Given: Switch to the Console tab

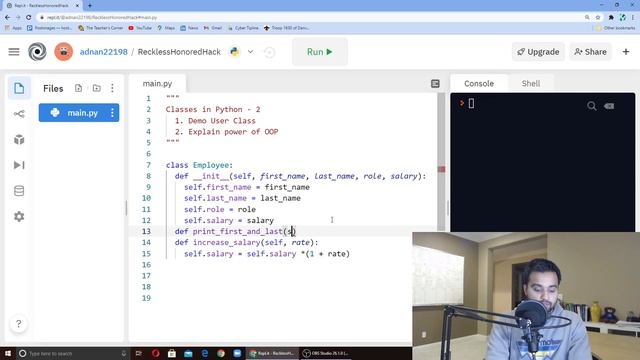Looking at the screenshot, I should pos(479,83).
